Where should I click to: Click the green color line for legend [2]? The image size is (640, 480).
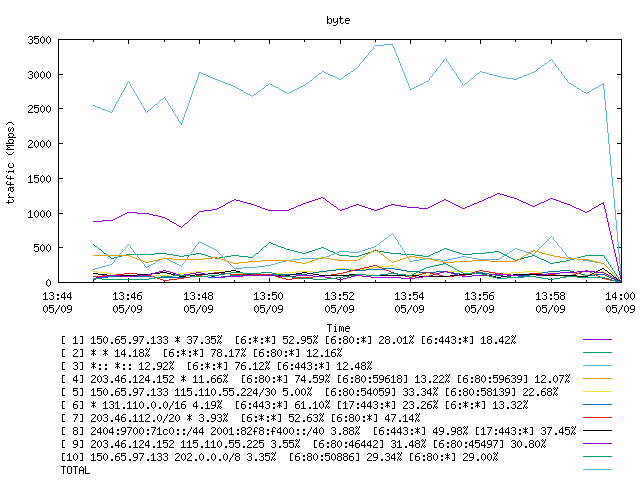pos(597,353)
